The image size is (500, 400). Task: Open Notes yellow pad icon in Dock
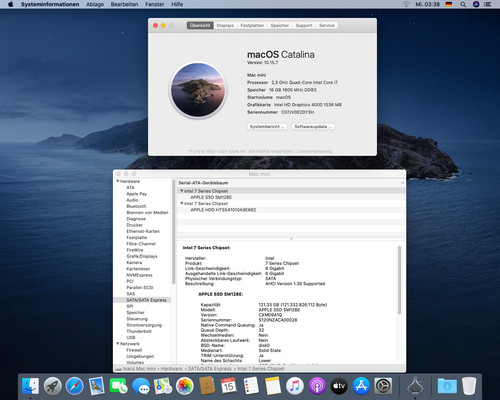pos(273,386)
